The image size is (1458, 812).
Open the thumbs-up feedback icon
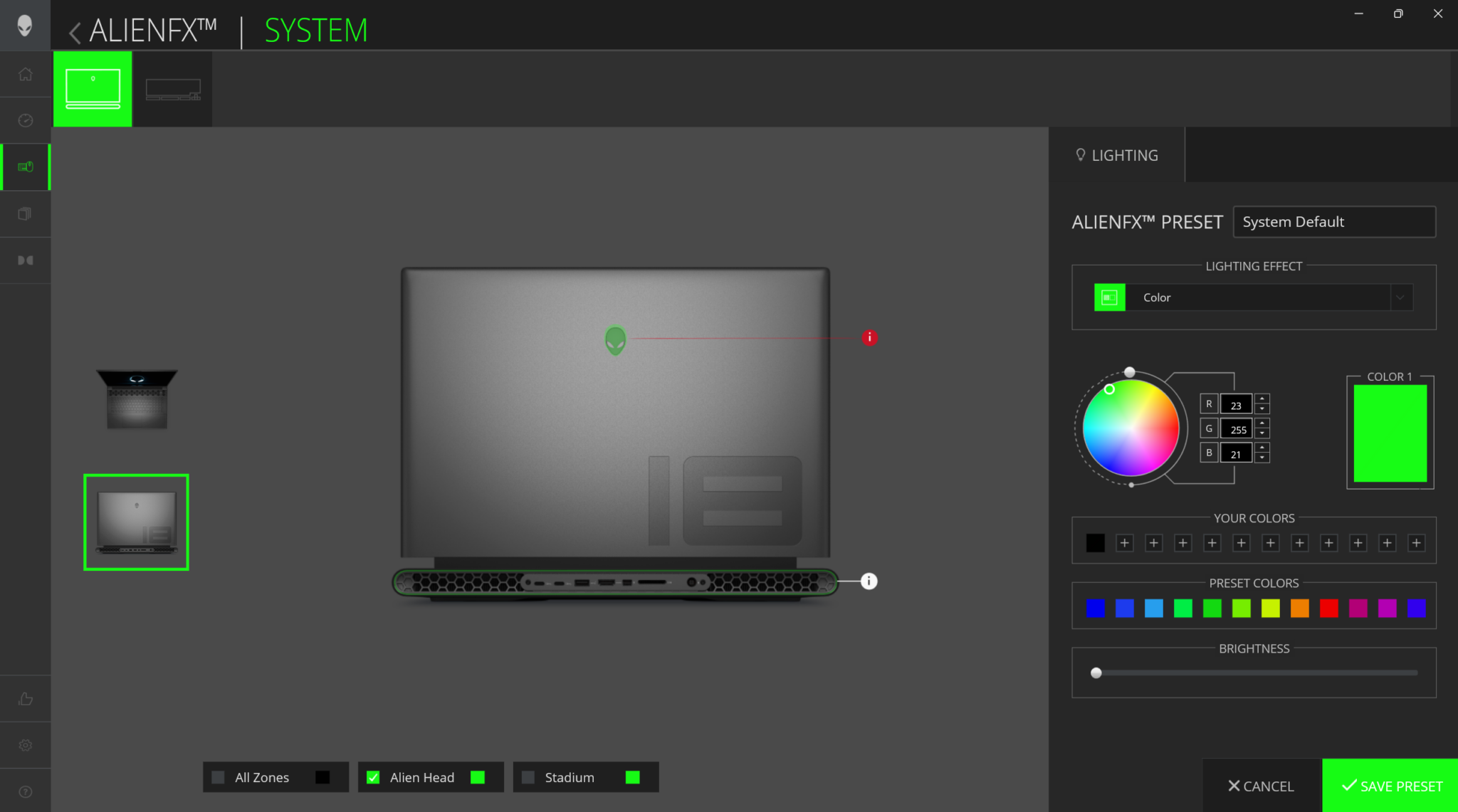(26, 699)
